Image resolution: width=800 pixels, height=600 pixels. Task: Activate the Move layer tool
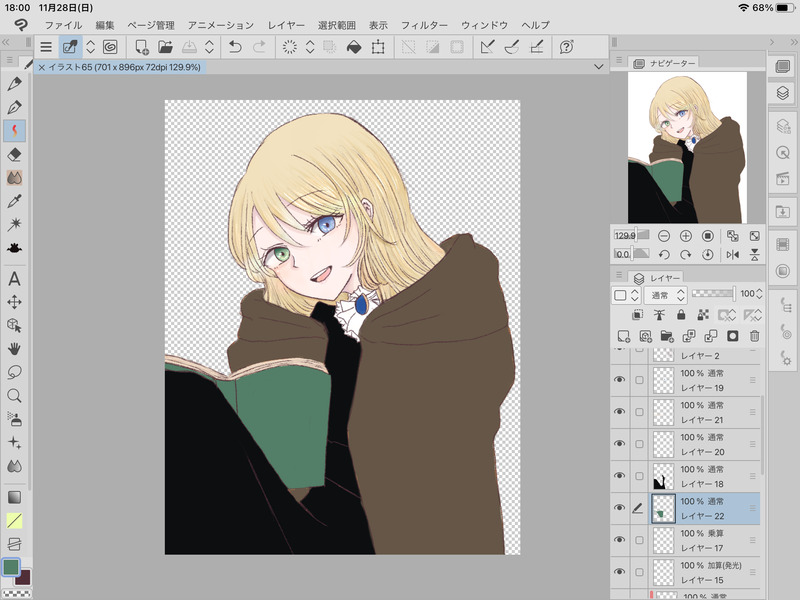[x=14, y=302]
